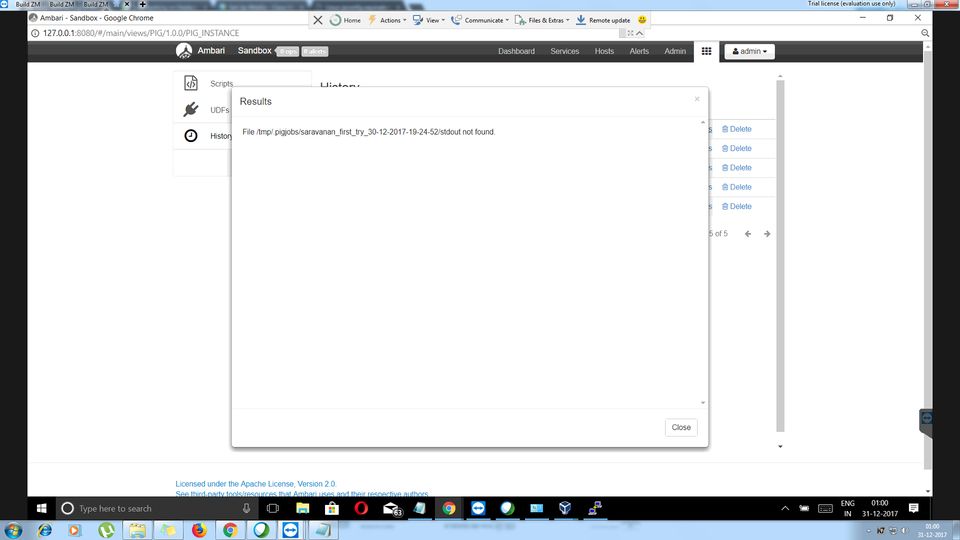Open Communicate dropdown in TeamViewer toolbar

(480, 20)
